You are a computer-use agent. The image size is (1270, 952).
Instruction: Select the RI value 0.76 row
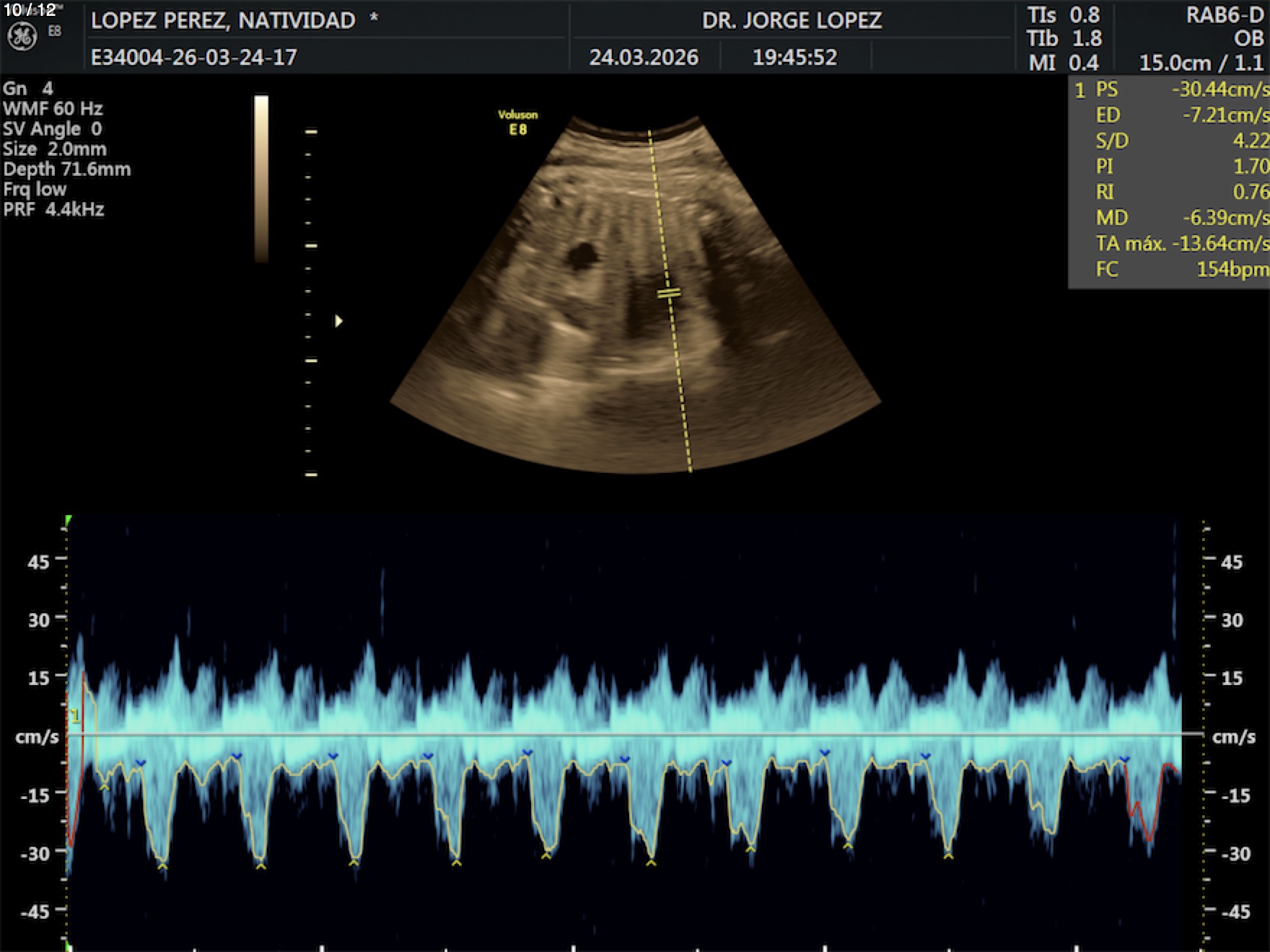click(x=1170, y=192)
